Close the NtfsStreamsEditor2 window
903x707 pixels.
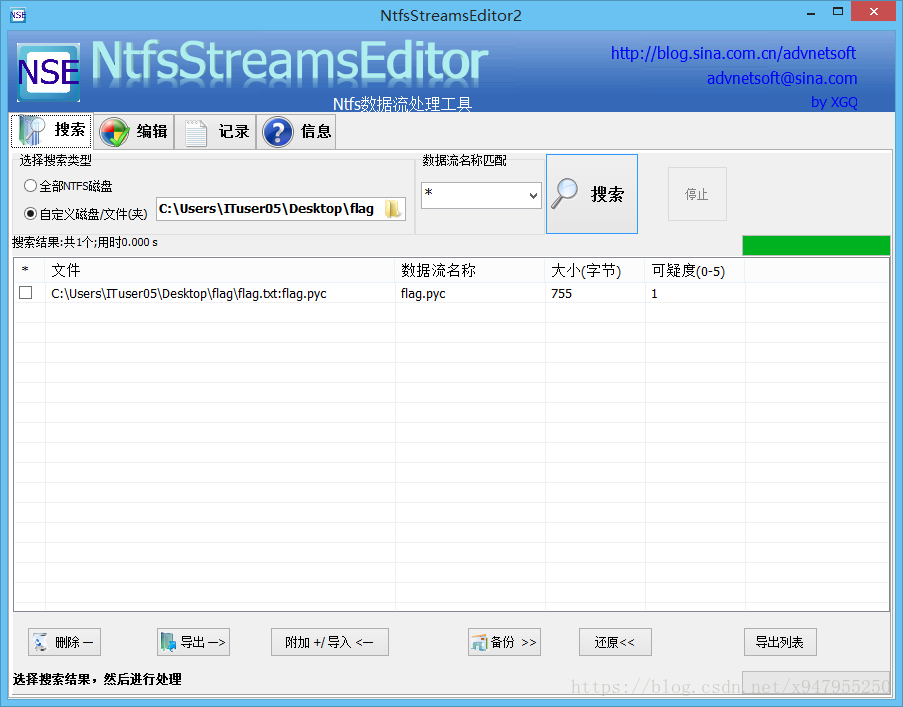[874, 12]
